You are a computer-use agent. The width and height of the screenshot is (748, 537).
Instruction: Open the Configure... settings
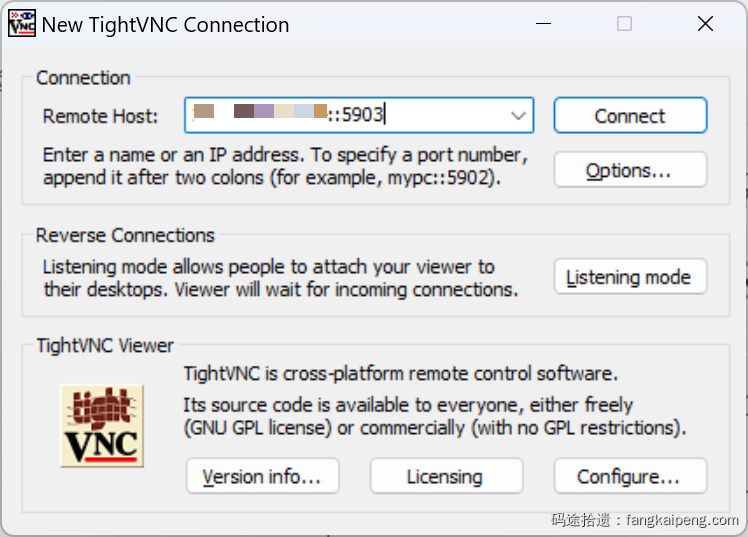point(630,477)
